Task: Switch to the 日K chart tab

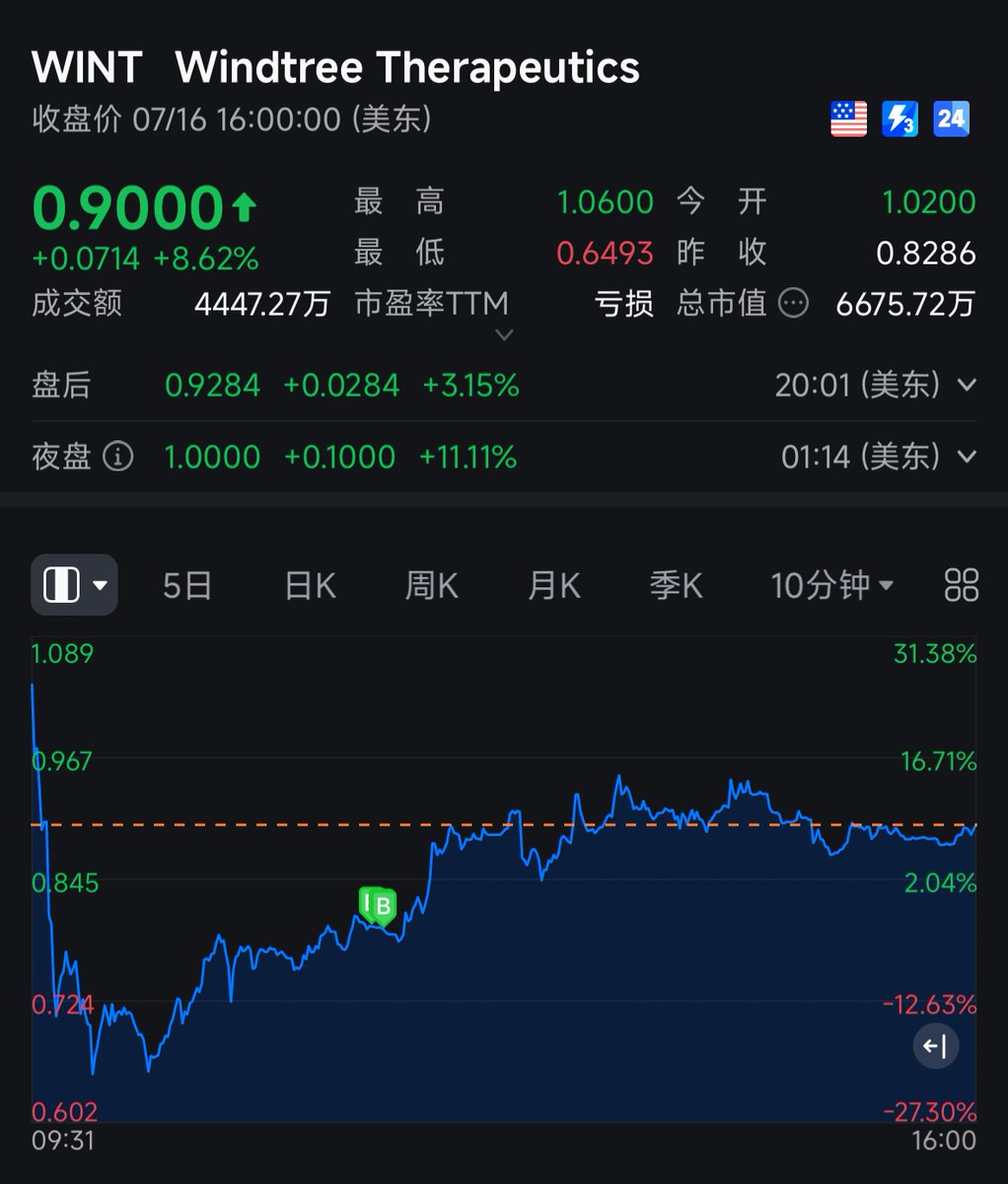Action: coord(310,586)
